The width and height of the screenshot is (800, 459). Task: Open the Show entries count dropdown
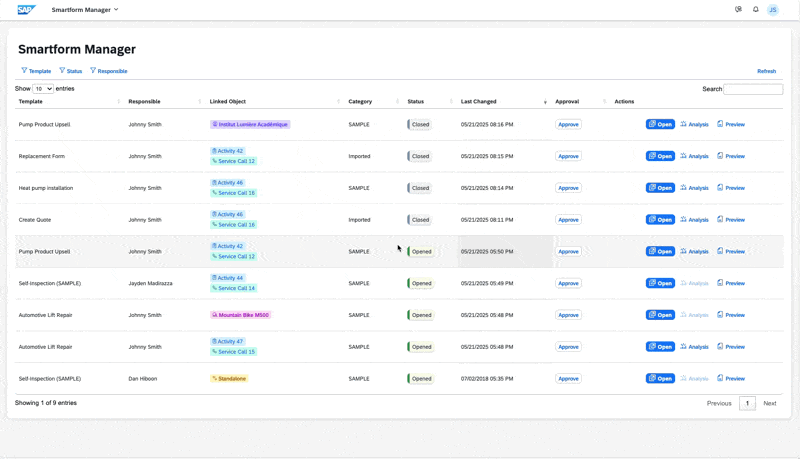pyautogui.click(x=43, y=89)
